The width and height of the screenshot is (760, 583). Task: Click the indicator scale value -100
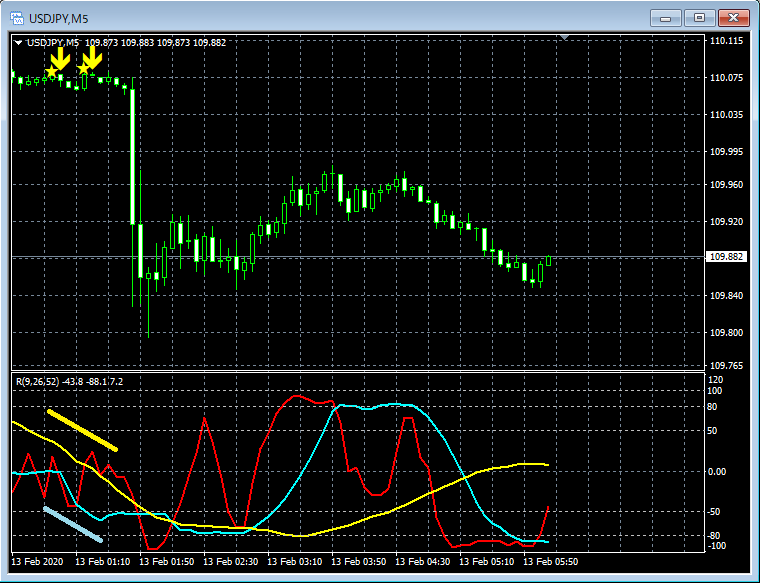(717, 546)
